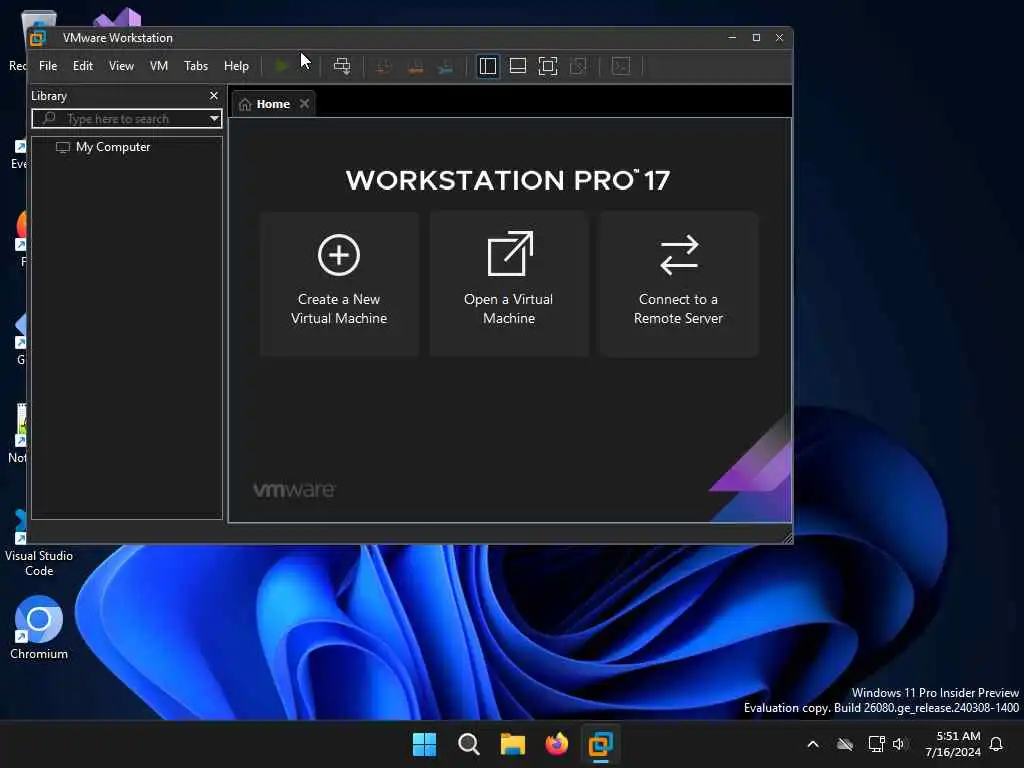Click the console view toolbar icon
Screen dimensions: 1024x768
pos(621,66)
